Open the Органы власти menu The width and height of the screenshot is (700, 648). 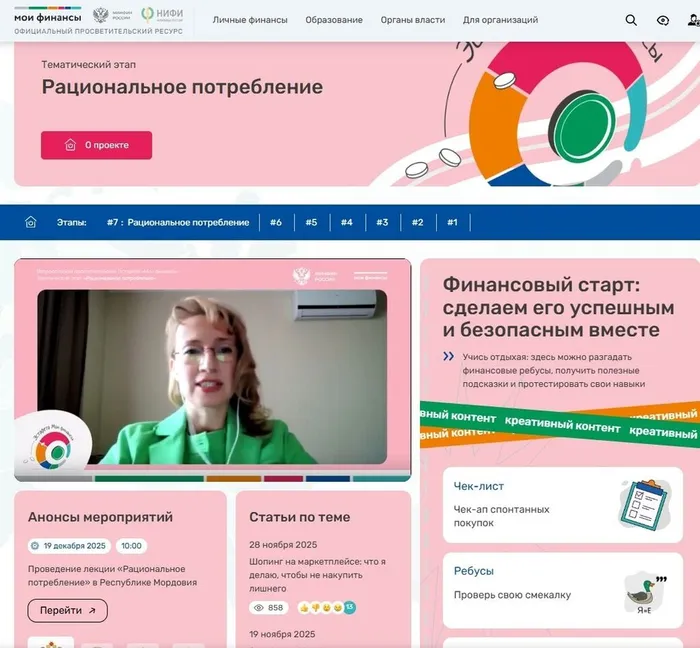click(412, 20)
